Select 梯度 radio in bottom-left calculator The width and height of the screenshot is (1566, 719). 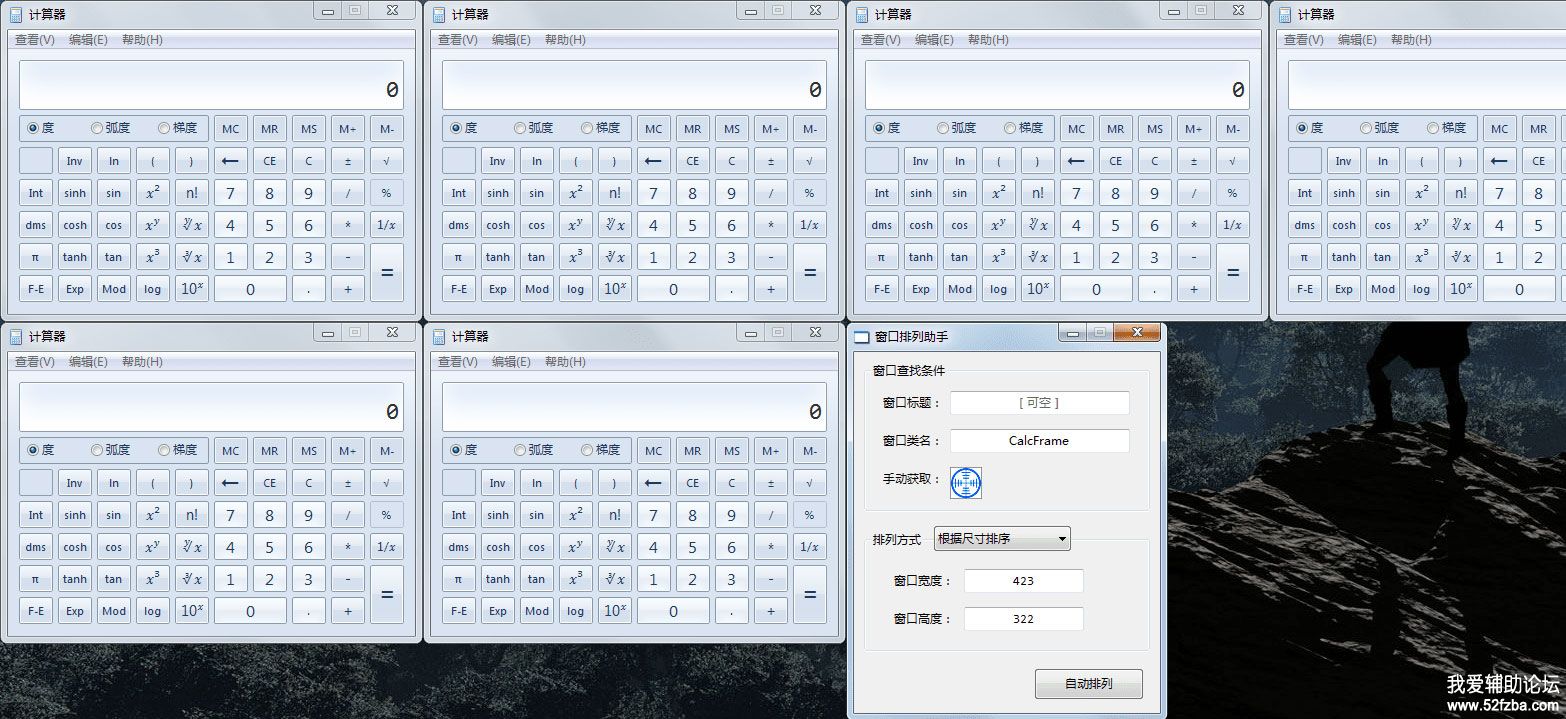(x=178, y=450)
